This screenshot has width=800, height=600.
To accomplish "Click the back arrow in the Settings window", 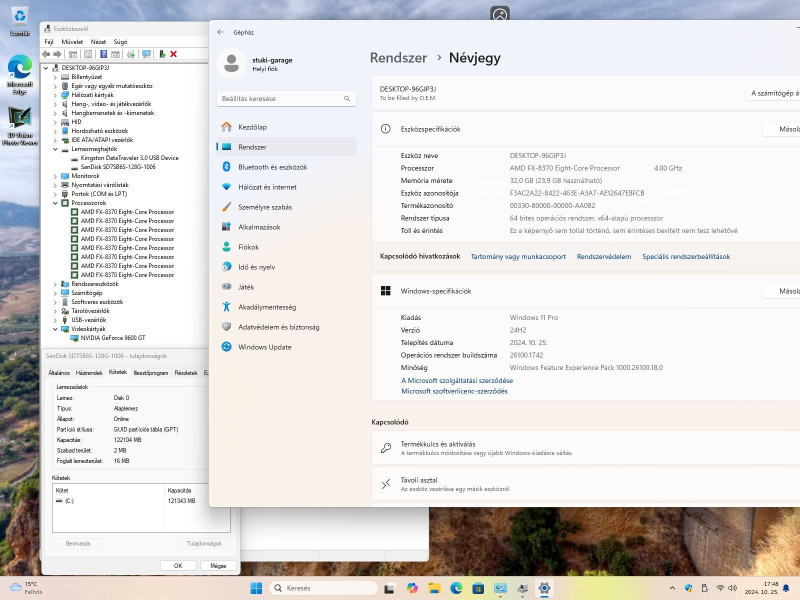I will [x=220, y=32].
